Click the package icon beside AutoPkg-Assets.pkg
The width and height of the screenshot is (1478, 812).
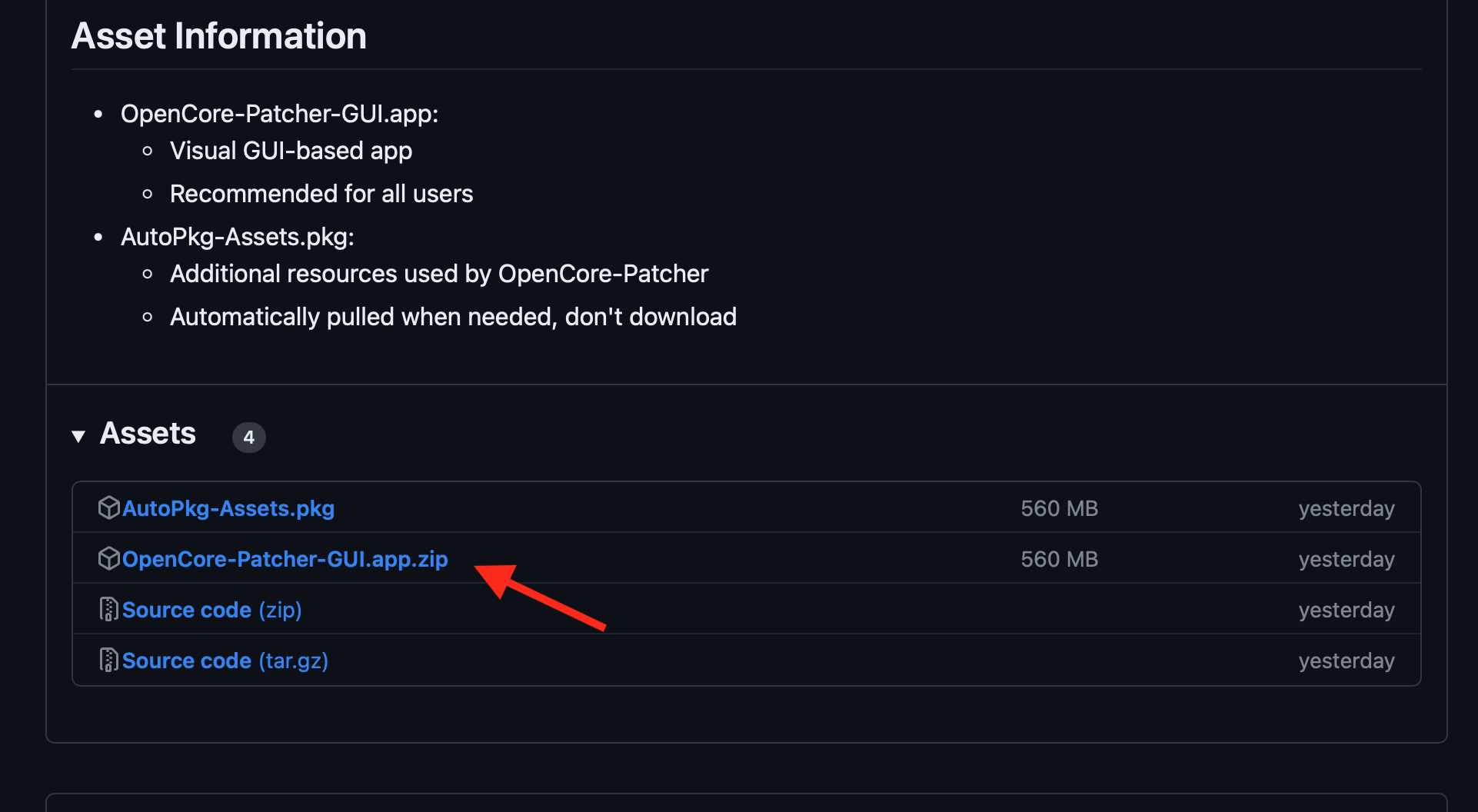tap(109, 507)
